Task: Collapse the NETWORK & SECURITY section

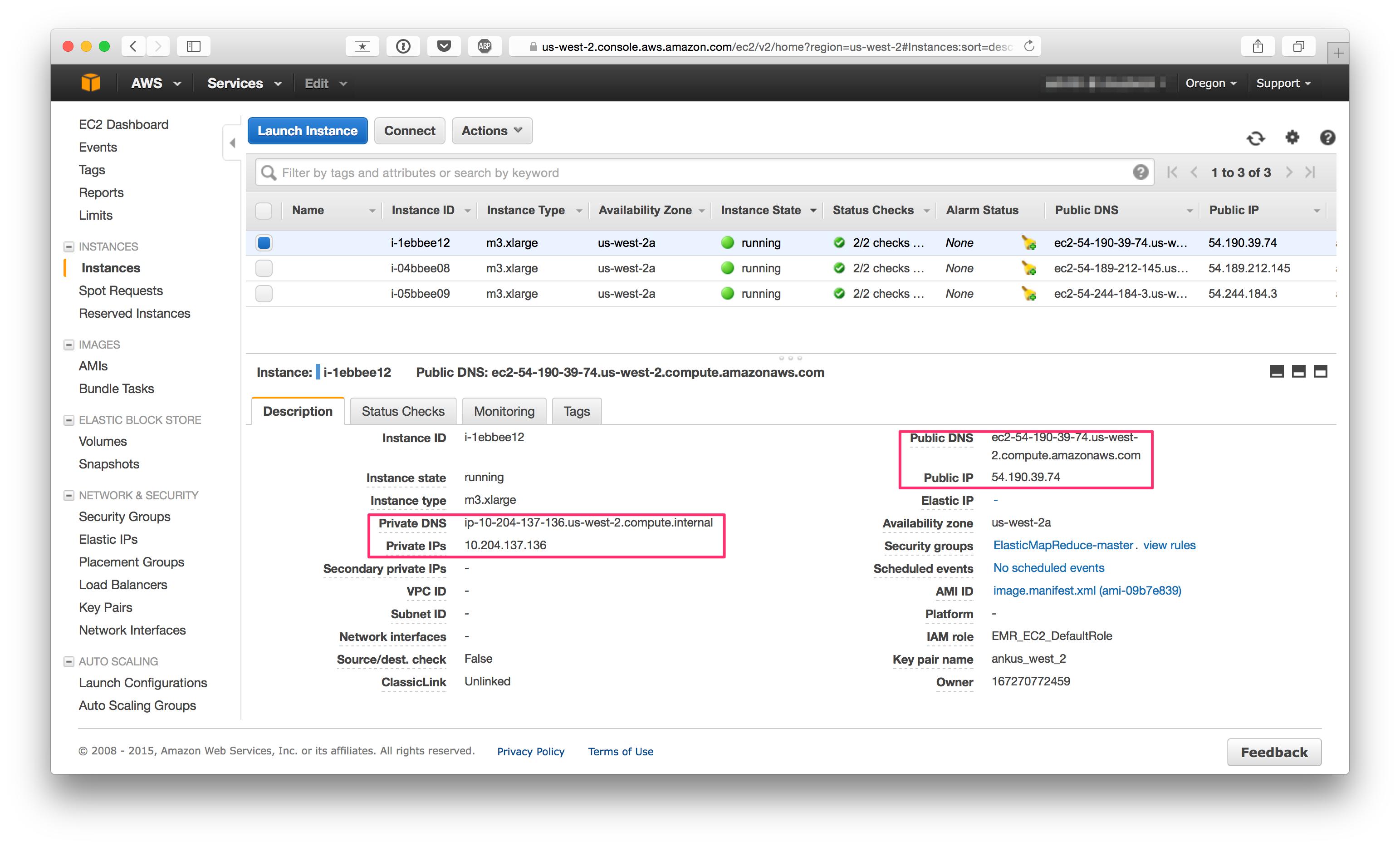Action: (x=69, y=496)
